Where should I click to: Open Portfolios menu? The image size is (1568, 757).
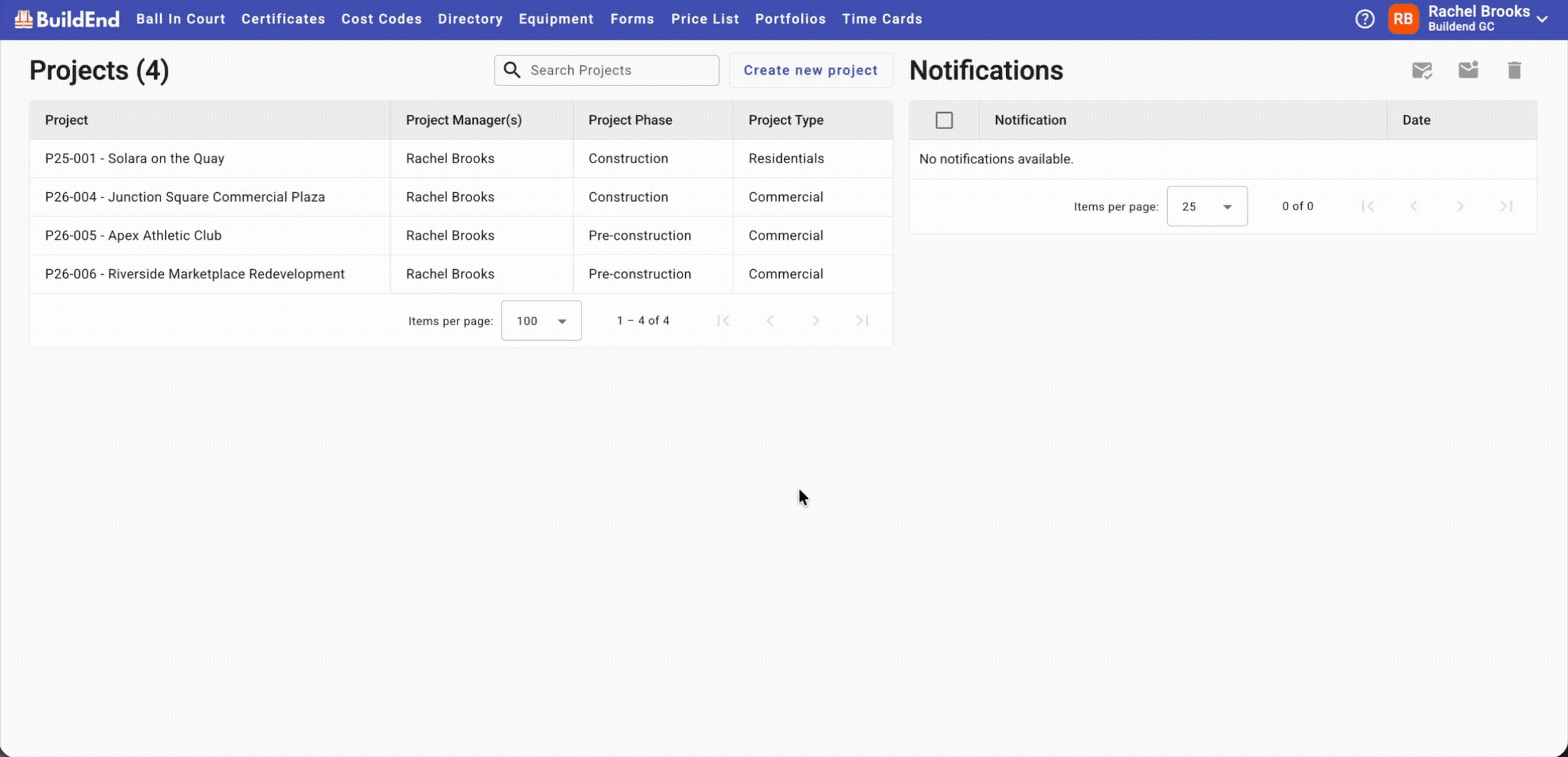[790, 19]
